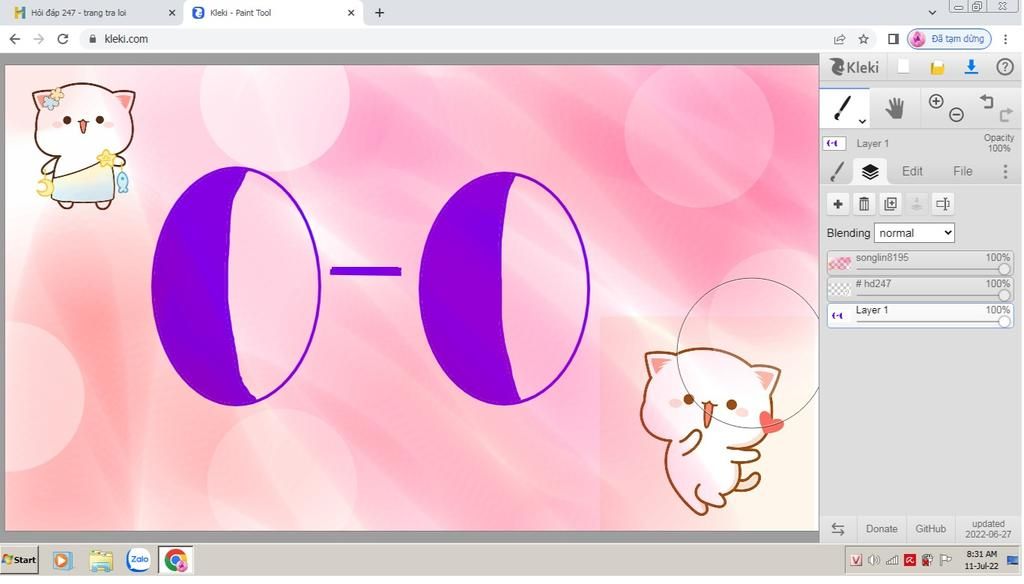Click the current layer preview thumbnail beside Layer 1 label
This screenshot has height=584, width=1024.
pos(835,143)
